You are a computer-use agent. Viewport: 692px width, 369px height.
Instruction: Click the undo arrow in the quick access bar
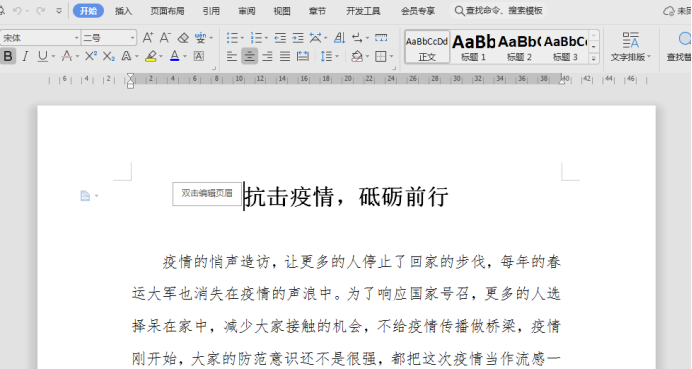click(x=17, y=11)
